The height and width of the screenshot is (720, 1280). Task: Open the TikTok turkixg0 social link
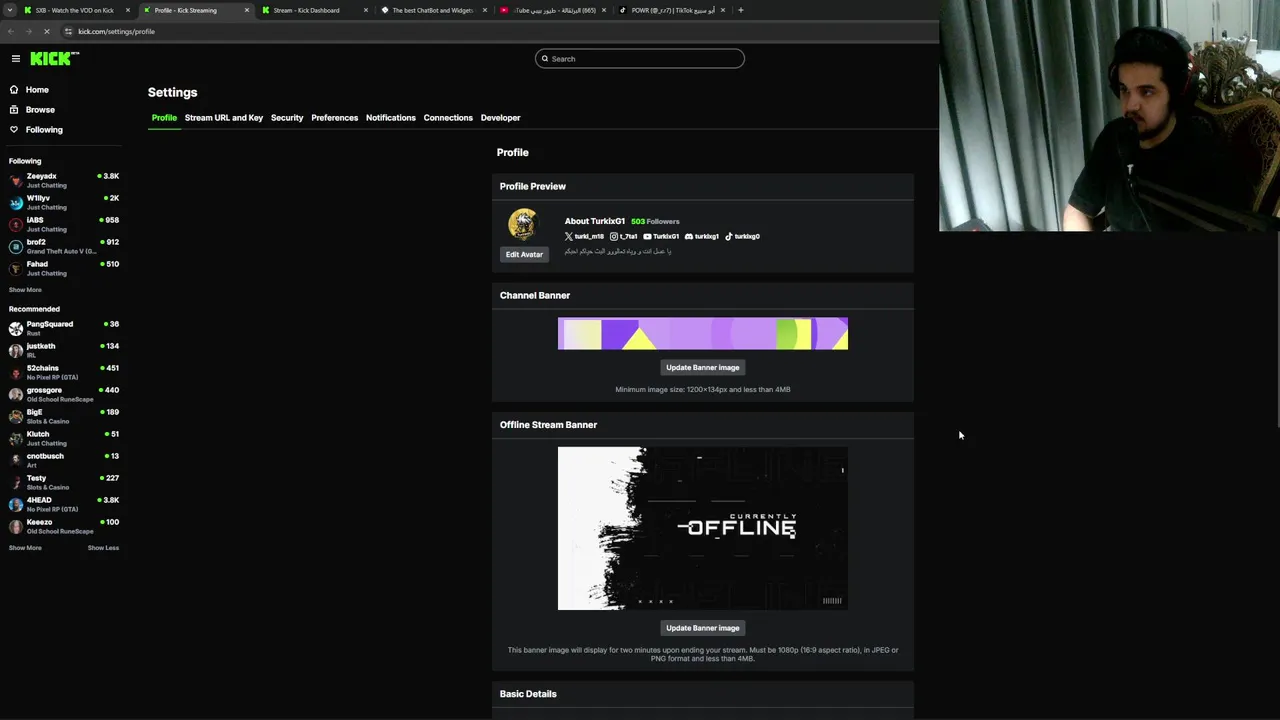[742, 237]
